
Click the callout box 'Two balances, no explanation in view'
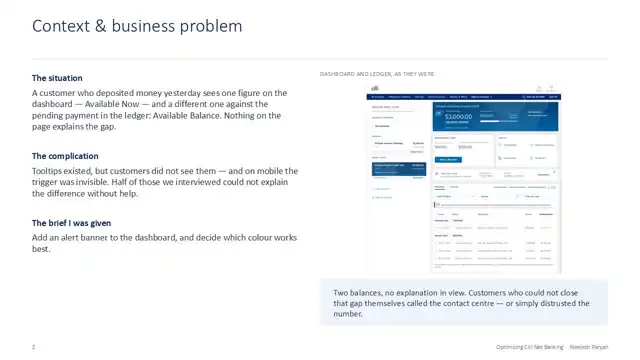[x=464, y=302]
